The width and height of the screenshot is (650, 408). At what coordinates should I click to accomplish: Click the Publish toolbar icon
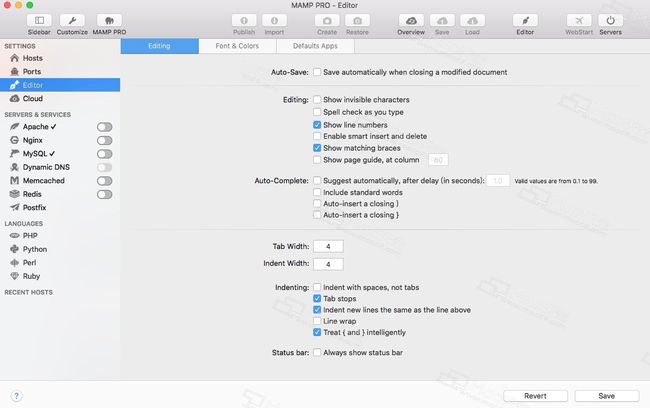coord(244,20)
